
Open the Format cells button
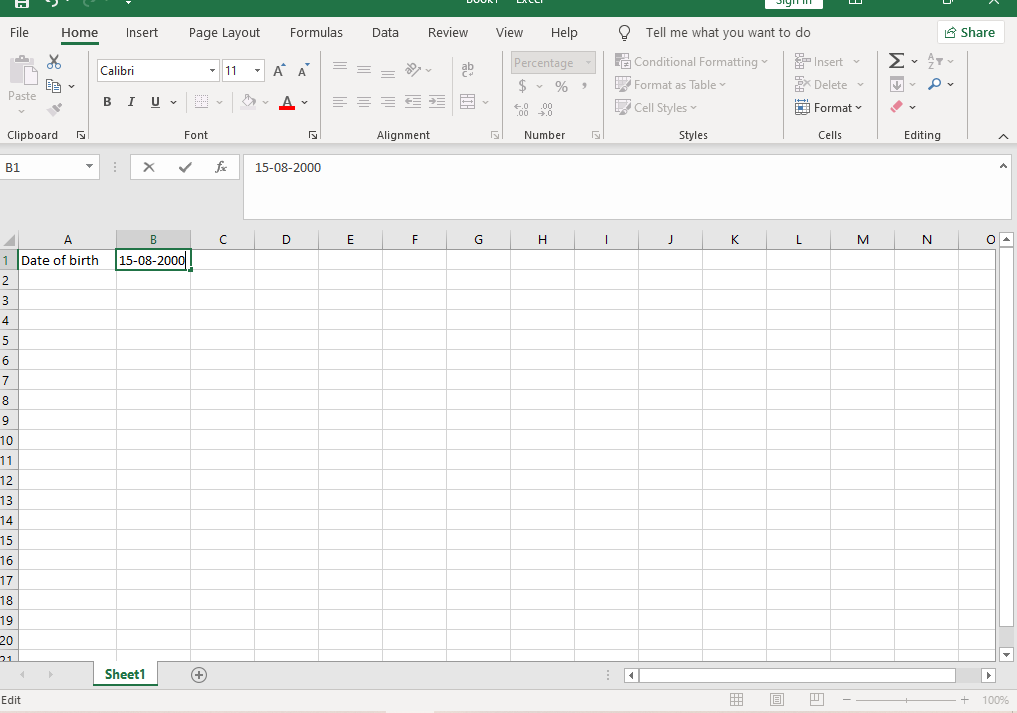828,108
